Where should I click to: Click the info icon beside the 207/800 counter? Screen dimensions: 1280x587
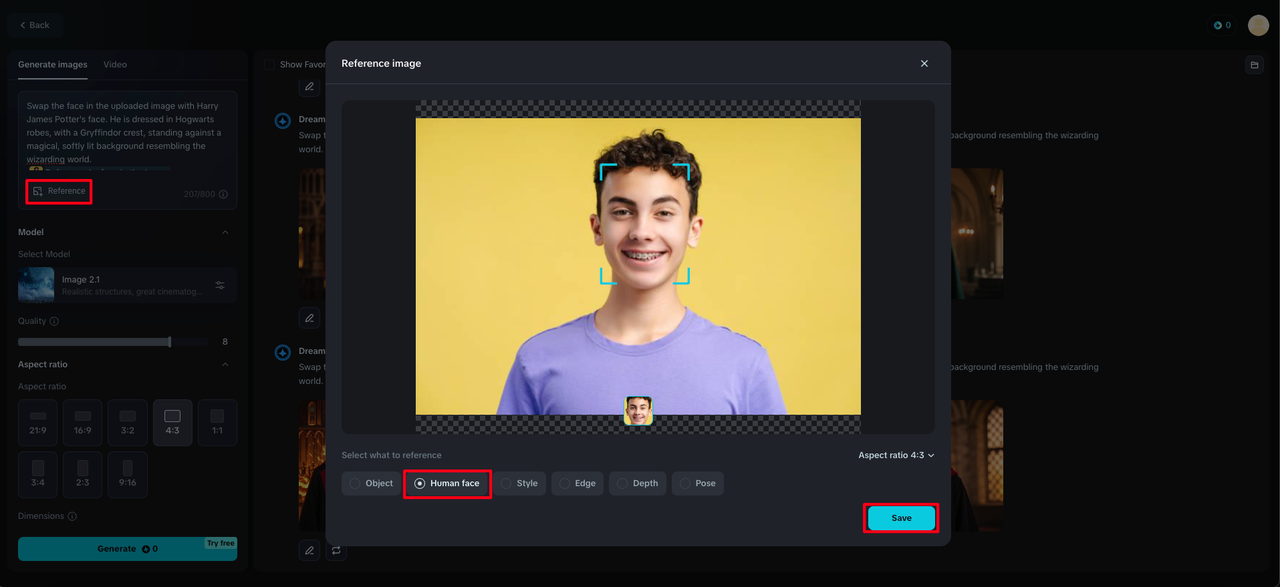point(223,195)
